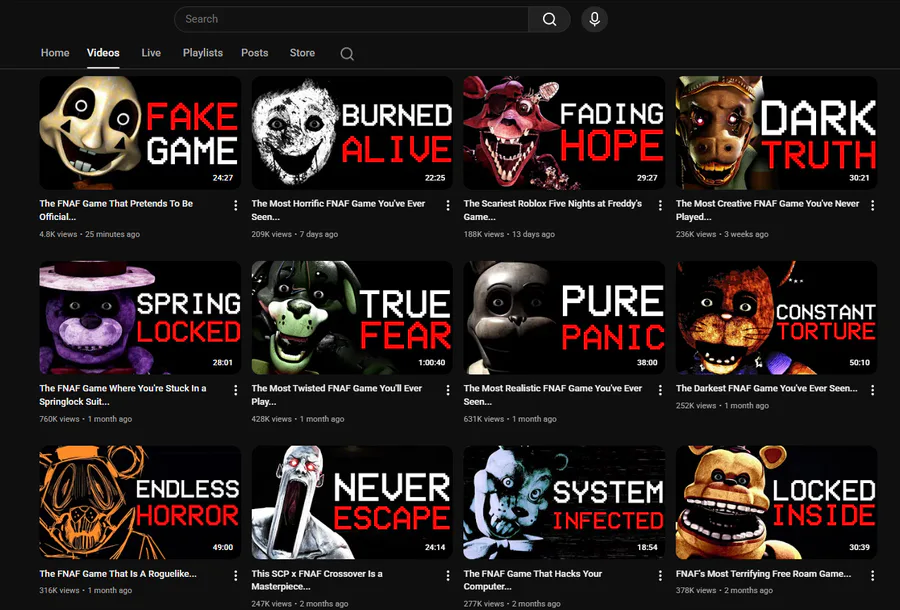
Task: Click title 'This SCP x FNAF Crossover Is a Masterpiece...'
Action: tap(317, 580)
